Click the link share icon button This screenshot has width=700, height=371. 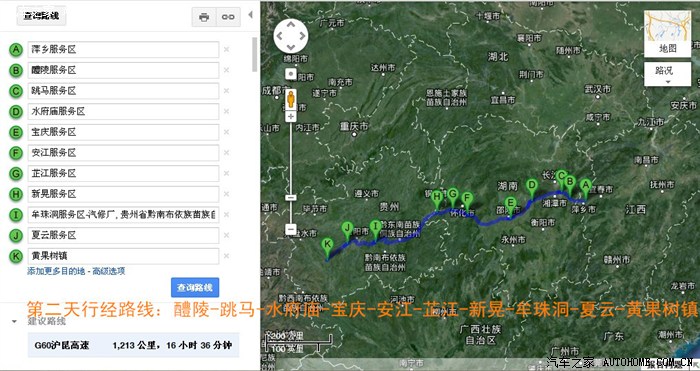[228, 17]
